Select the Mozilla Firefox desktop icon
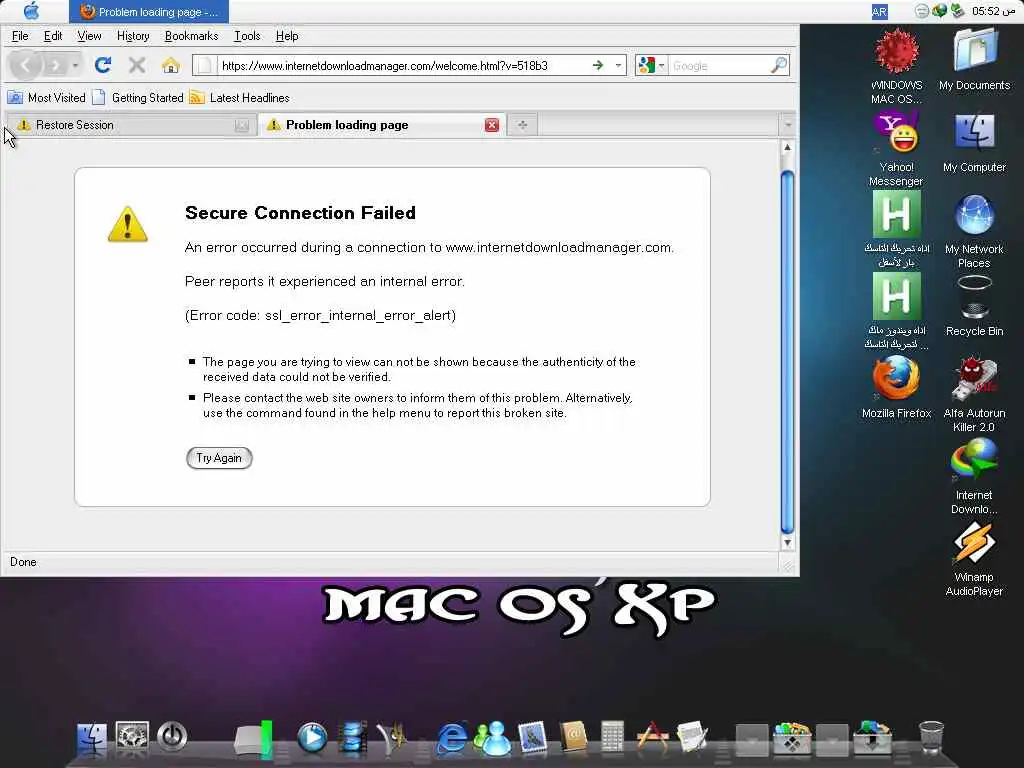Screen dimensions: 1024x768 pyautogui.click(x=897, y=387)
